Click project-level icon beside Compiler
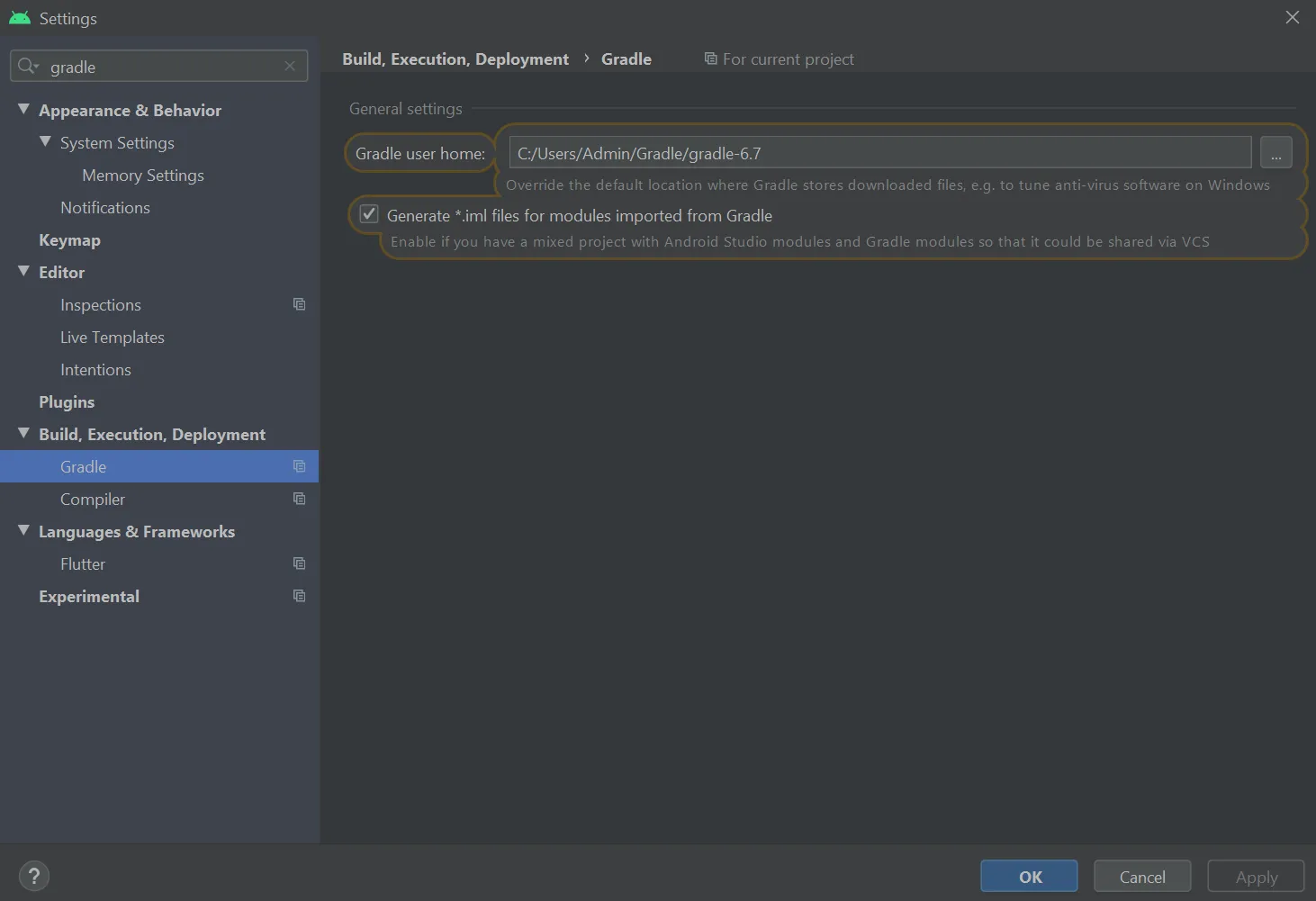 [299, 499]
